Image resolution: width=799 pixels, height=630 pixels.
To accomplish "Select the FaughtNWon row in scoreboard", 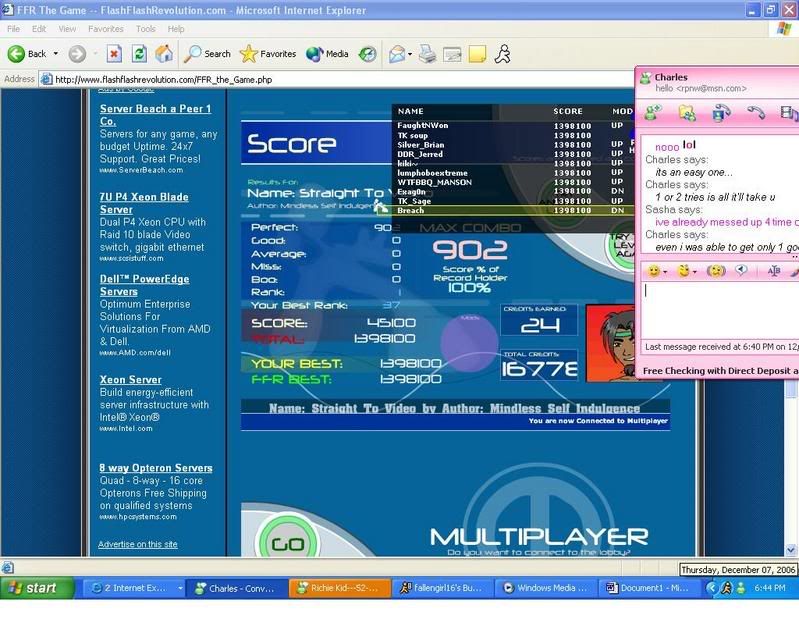I will tap(512, 125).
